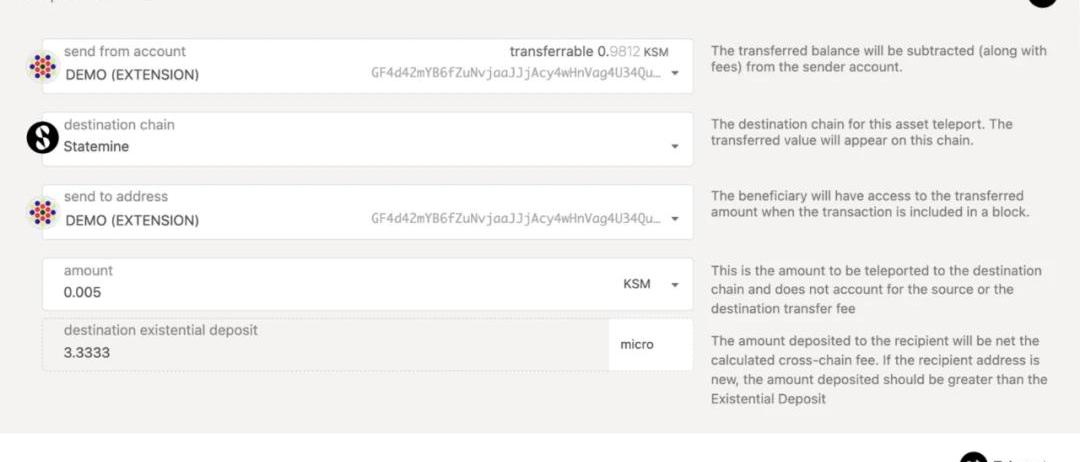The width and height of the screenshot is (1080, 462).
Task: Click the sender DEMO (EXTENSION) account name
Action: pyautogui.click(x=132, y=74)
